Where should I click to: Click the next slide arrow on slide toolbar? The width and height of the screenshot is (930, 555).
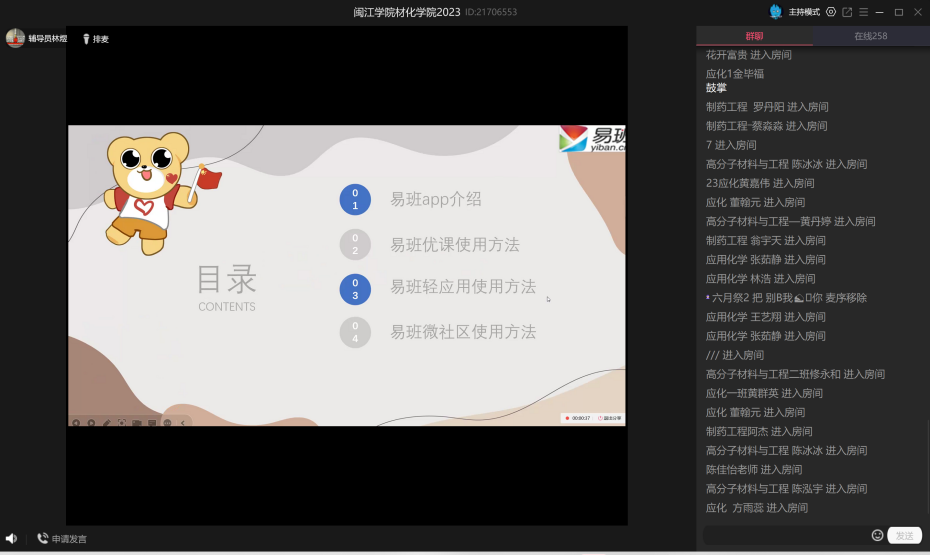coord(91,423)
